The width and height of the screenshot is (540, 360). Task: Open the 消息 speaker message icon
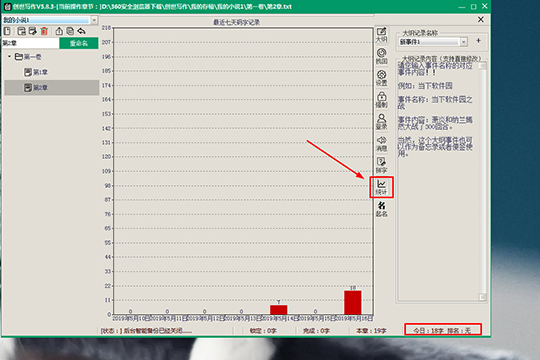381,144
